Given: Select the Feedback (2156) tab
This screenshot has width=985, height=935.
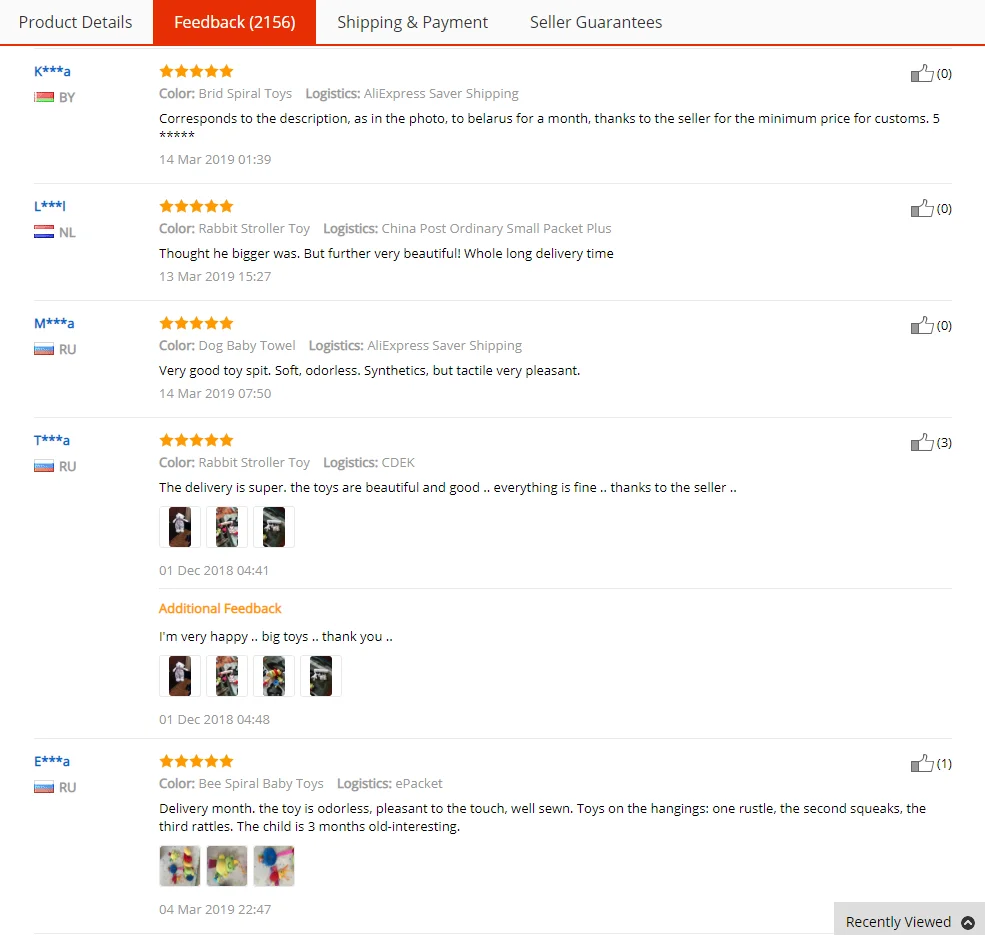Looking at the screenshot, I should (x=234, y=22).
